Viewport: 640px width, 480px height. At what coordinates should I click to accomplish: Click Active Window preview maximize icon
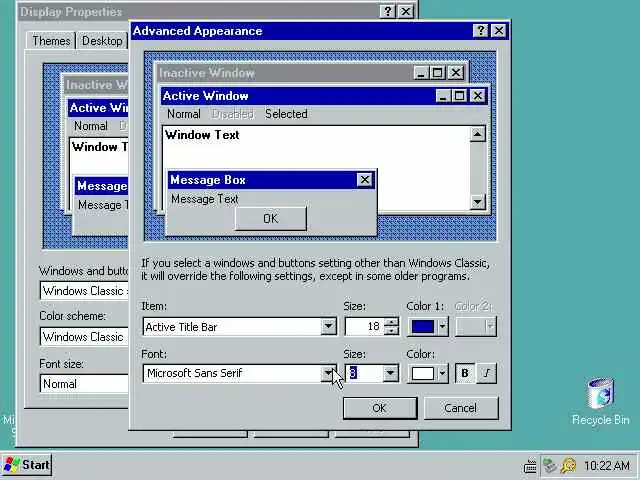[x=459, y=96]
